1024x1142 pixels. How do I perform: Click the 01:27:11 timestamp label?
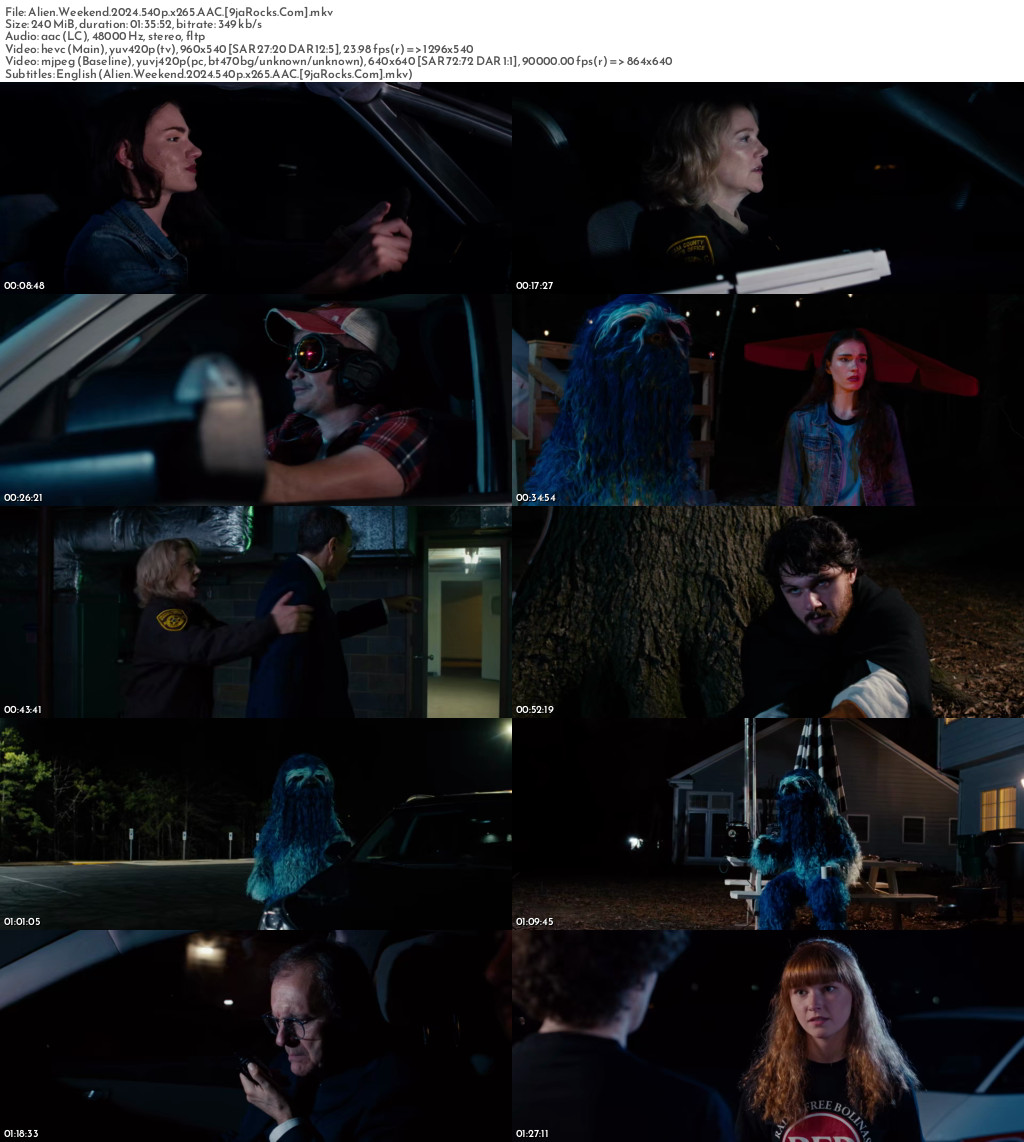[x=534, y=1134]
